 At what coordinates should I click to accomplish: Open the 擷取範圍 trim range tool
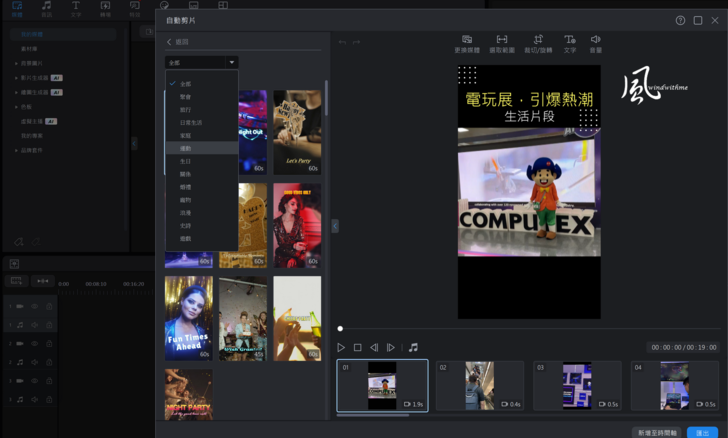click(x=502, y=43)
